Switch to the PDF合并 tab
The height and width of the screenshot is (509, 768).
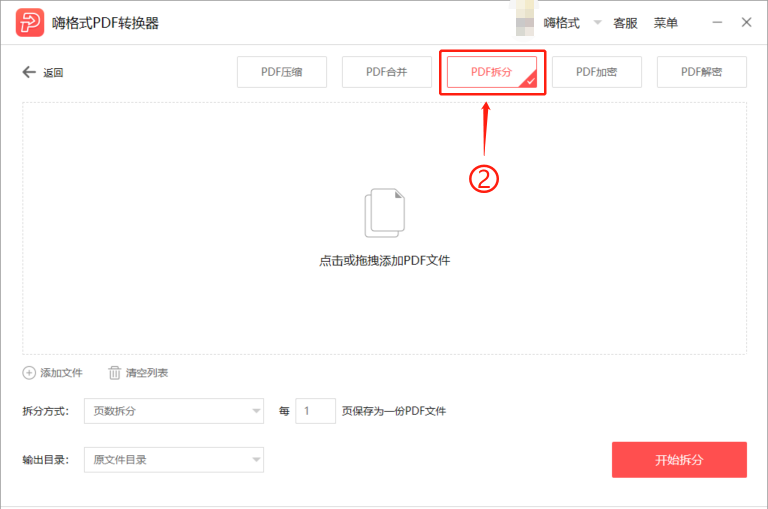click(x=386, y=72)
